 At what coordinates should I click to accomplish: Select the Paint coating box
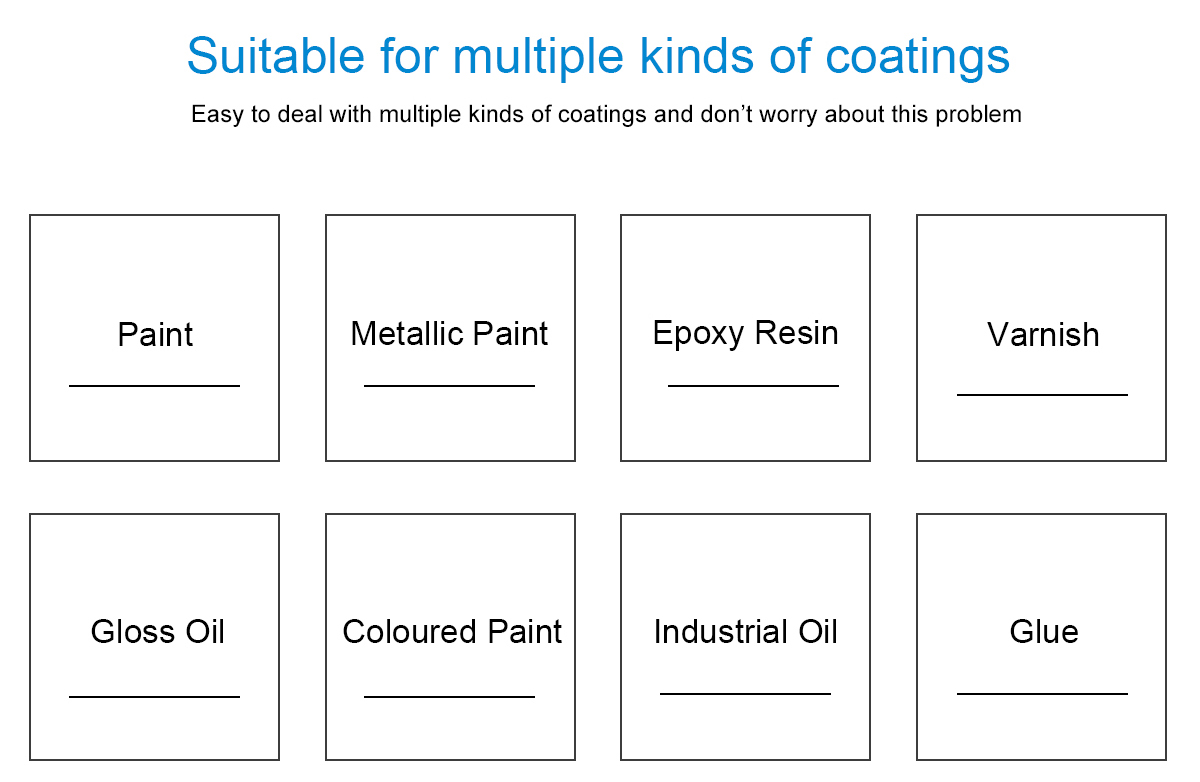pyautogui.click(x=154, y=338)
